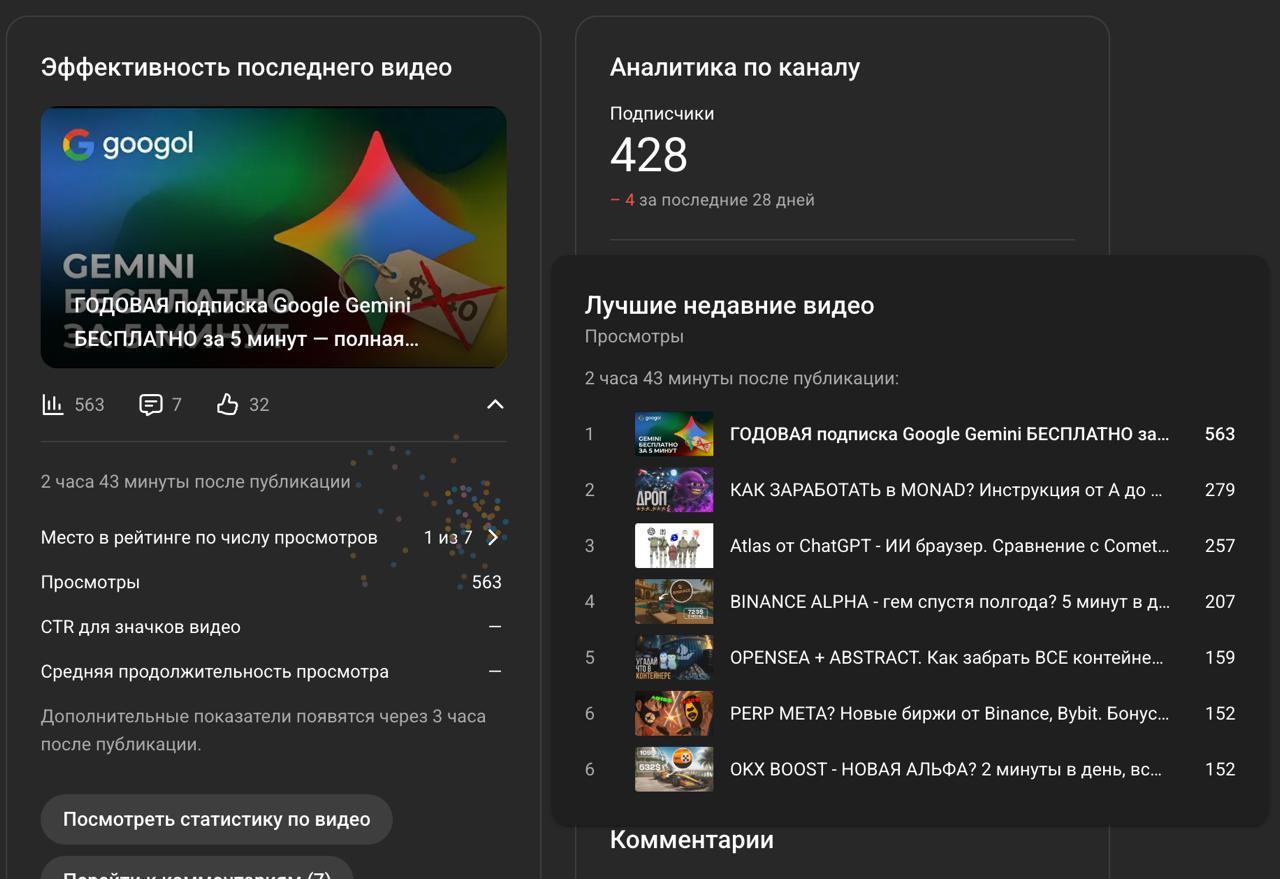The image size is (1280, 879).
Task: Open the "Atlas от ChatGPT - ИИ браузер" video title
Action: 949,546
